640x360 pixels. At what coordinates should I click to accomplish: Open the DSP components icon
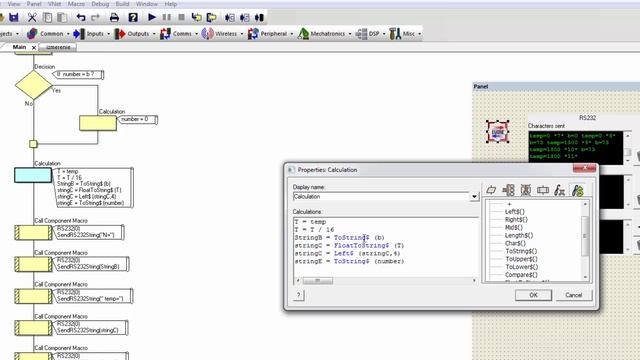pyautogui.click(x=361, y=33)
